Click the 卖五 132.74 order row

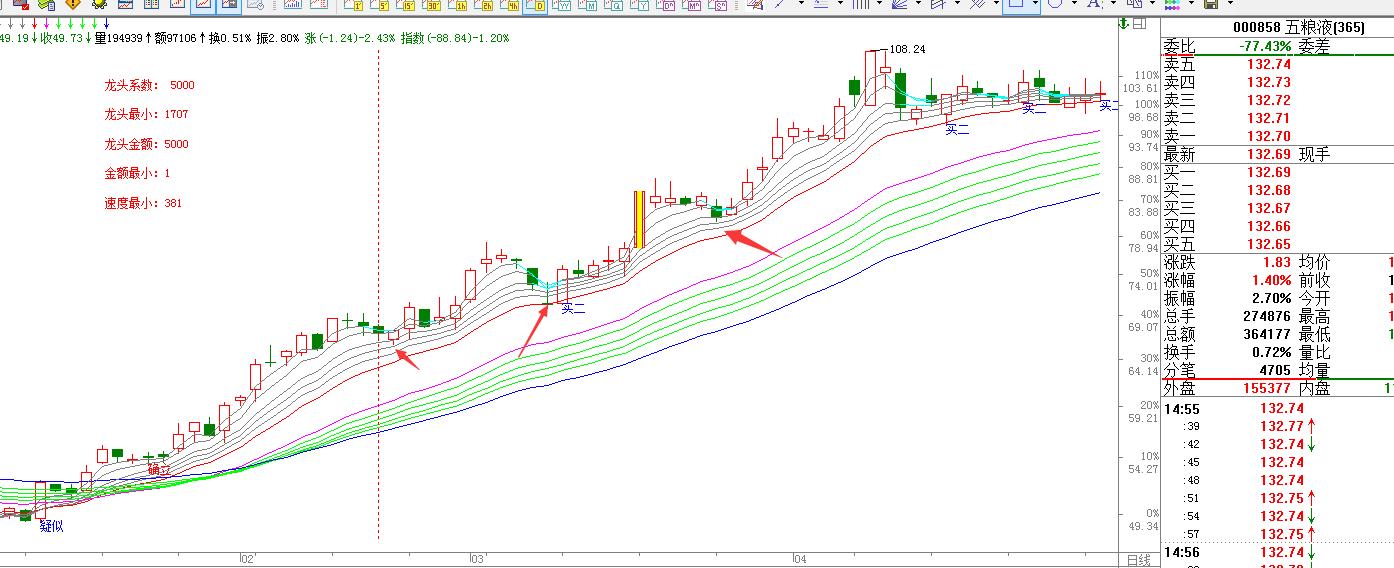point(1277,64)
